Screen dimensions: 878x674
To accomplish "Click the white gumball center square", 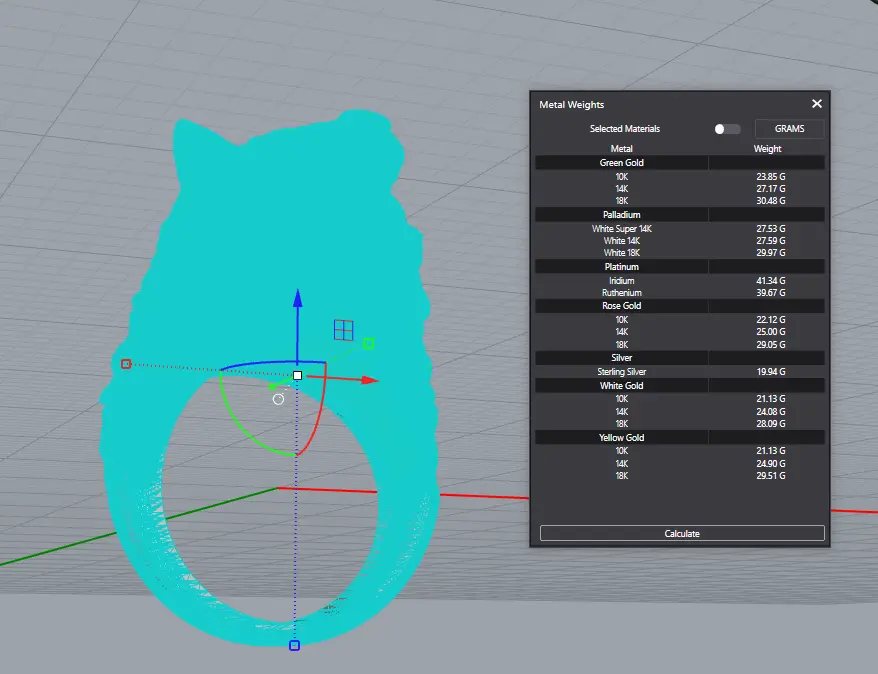I will [x=297, y=375].
